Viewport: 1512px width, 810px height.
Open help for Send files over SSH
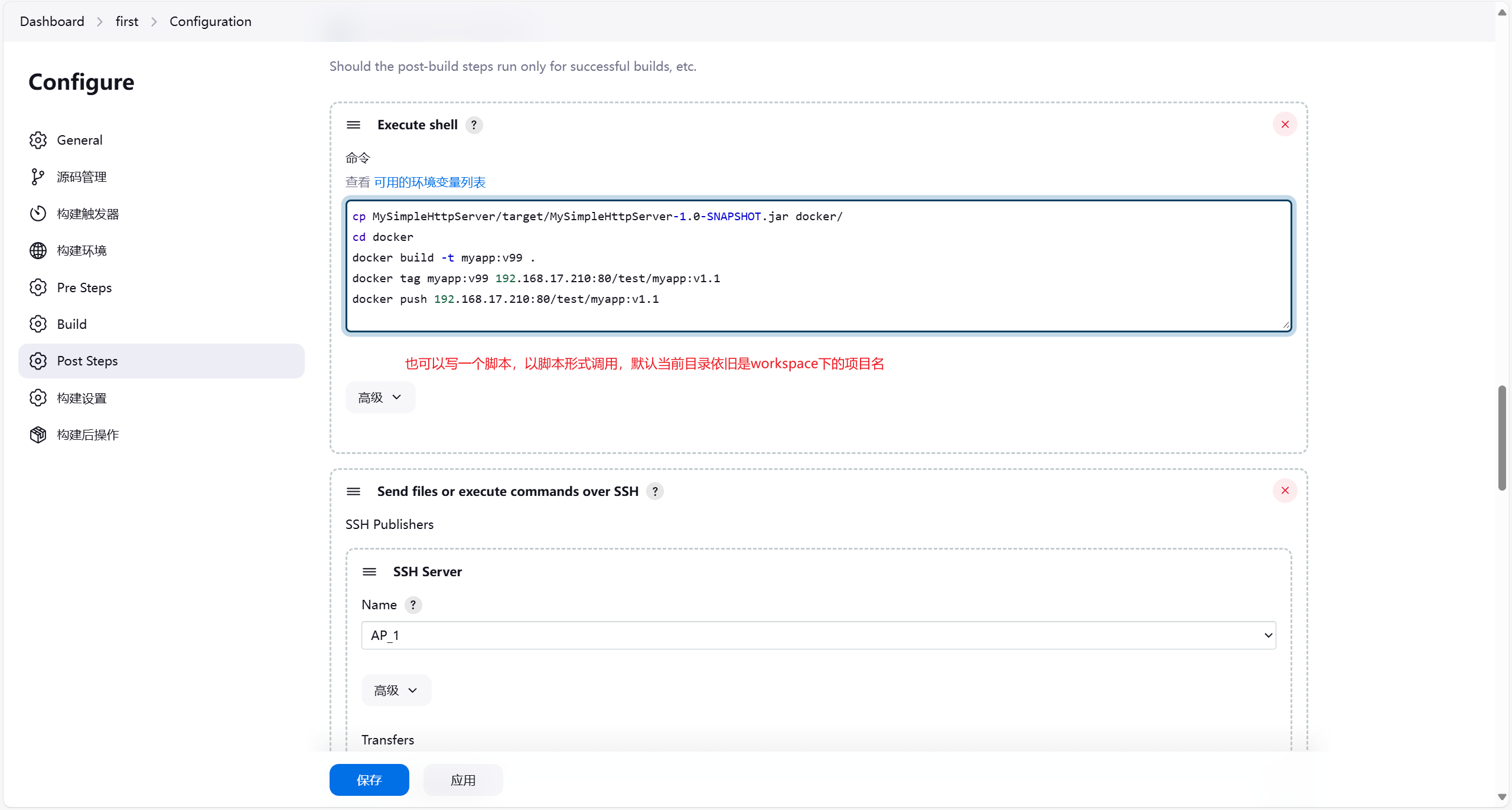point(654,491)
